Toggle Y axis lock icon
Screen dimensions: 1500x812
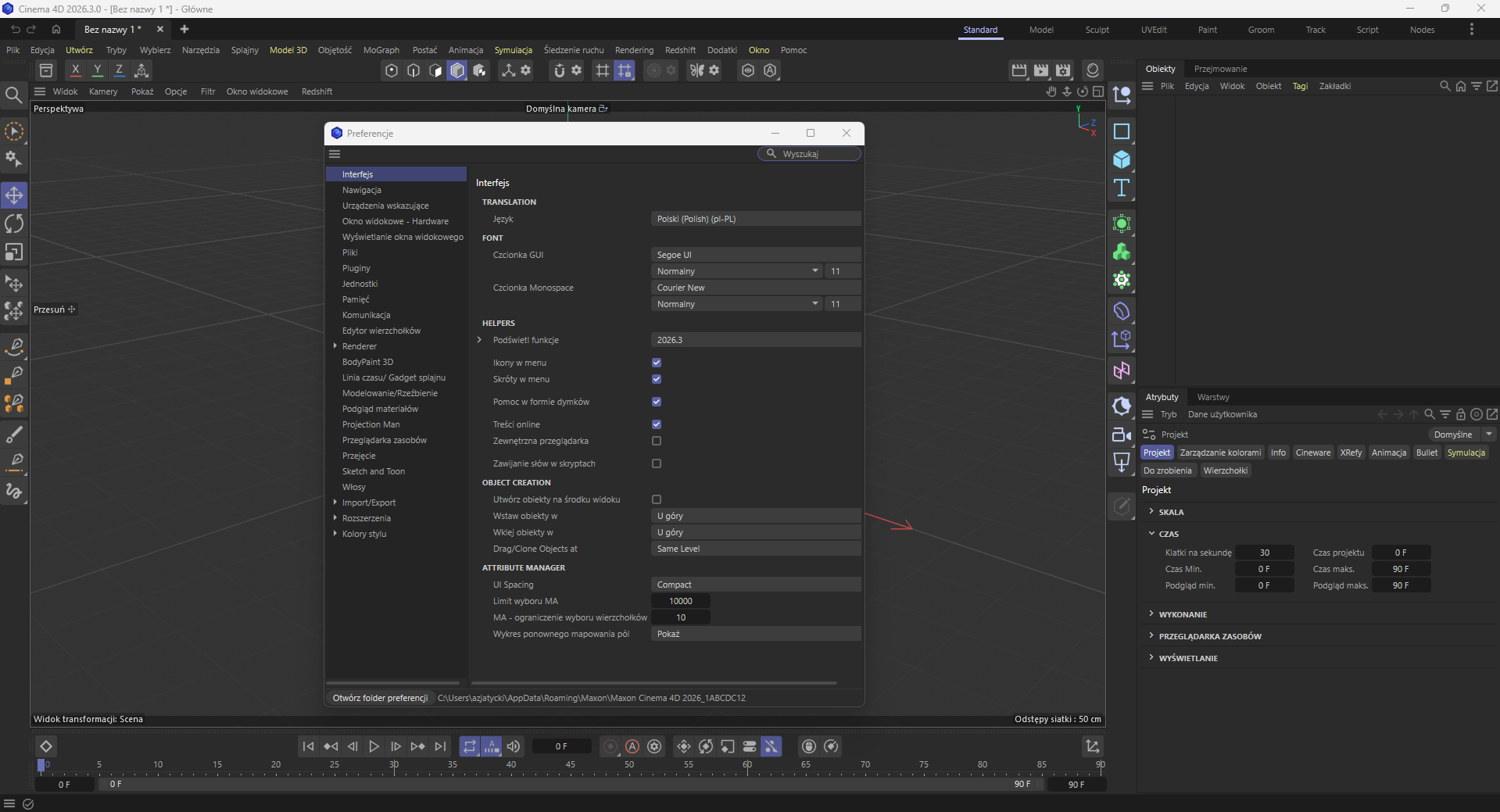click(x=97, y=70)
